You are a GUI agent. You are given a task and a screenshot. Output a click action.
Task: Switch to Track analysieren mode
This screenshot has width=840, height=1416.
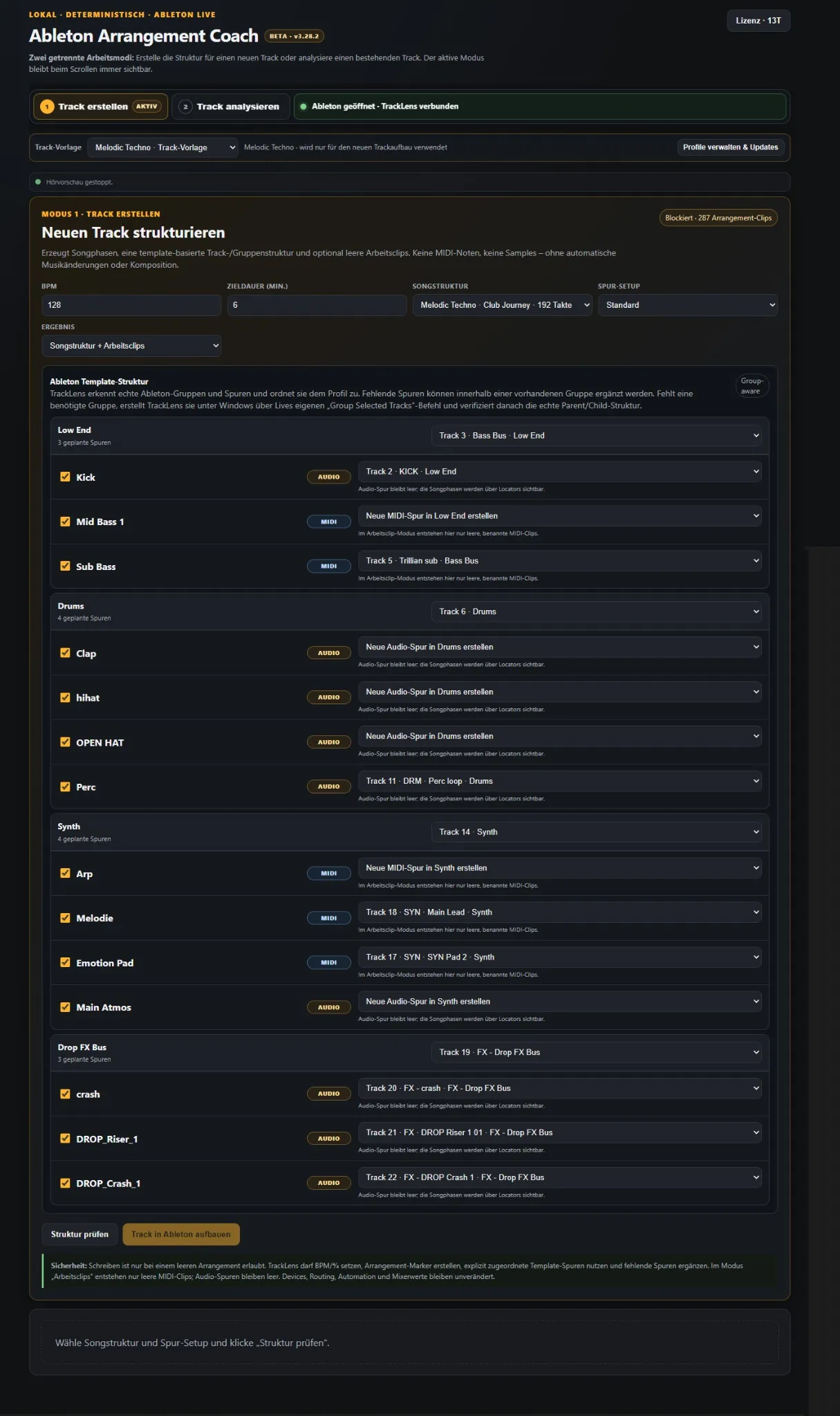(x=230, y=107)
